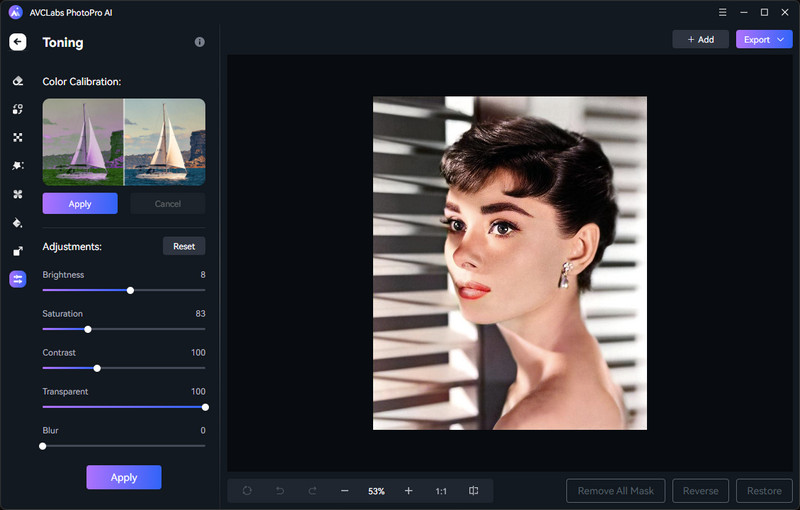The image size is (800, 510).
Task: Click the Saturation slider handle
Action: (x=88, y=329)
